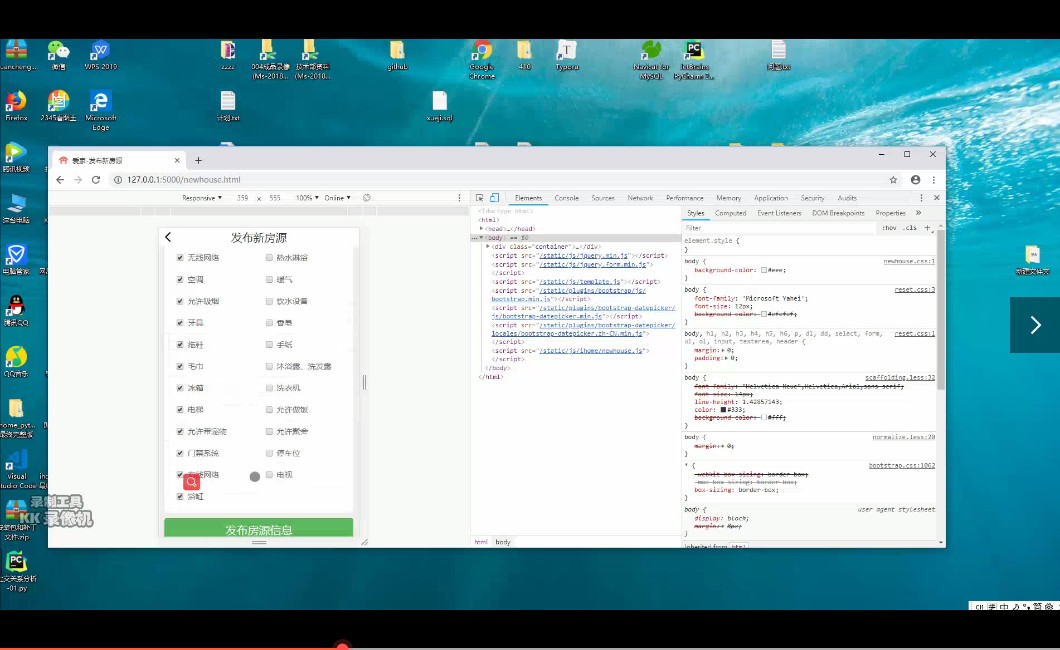Bookmark this page with the star icon

(893, 180)
